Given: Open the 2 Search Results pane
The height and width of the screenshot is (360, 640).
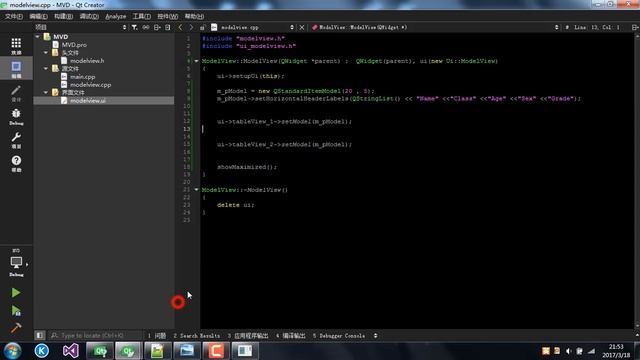Looking at the screenshot, I should [x=197, y=336].
